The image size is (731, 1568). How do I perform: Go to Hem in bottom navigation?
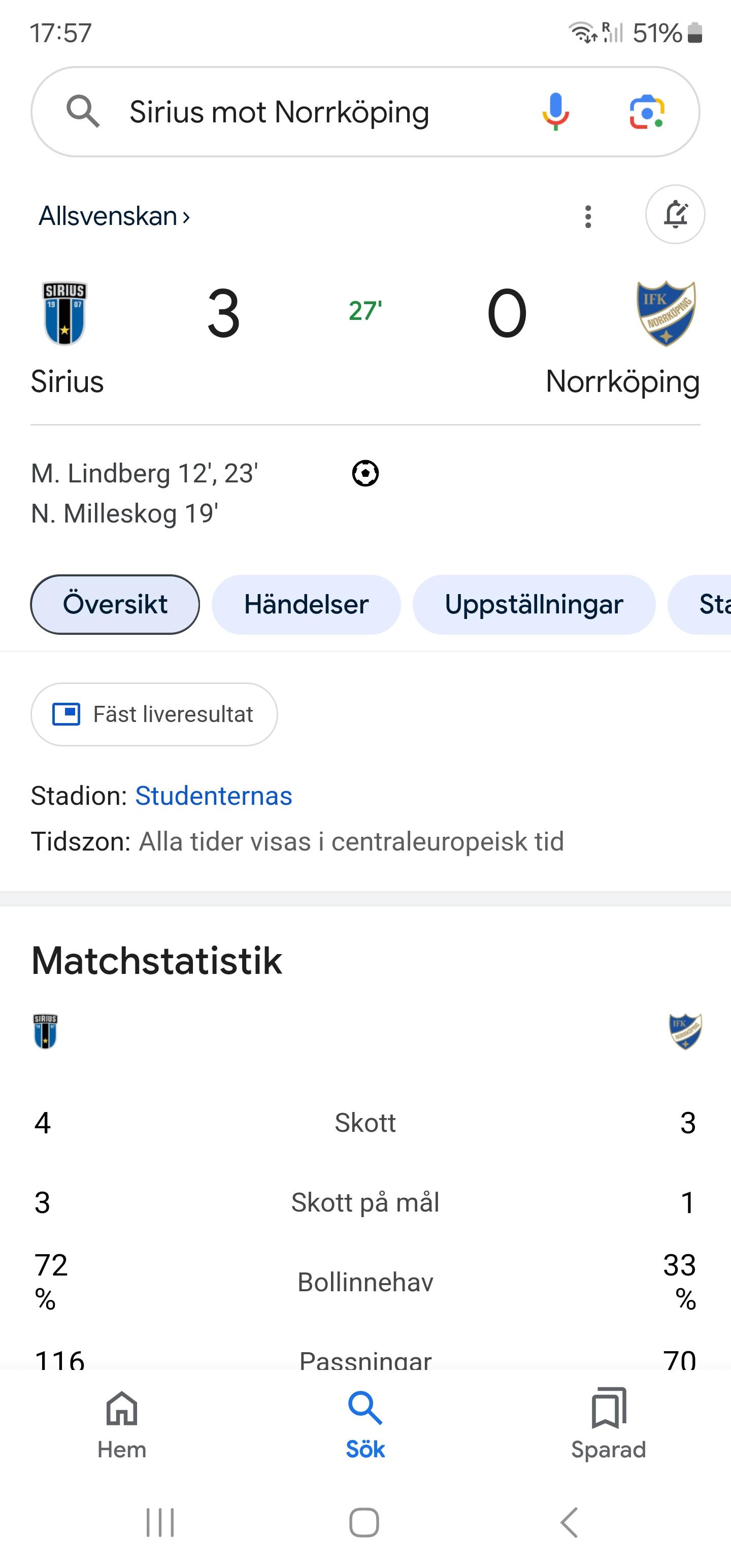click(x=122, y=1424)
